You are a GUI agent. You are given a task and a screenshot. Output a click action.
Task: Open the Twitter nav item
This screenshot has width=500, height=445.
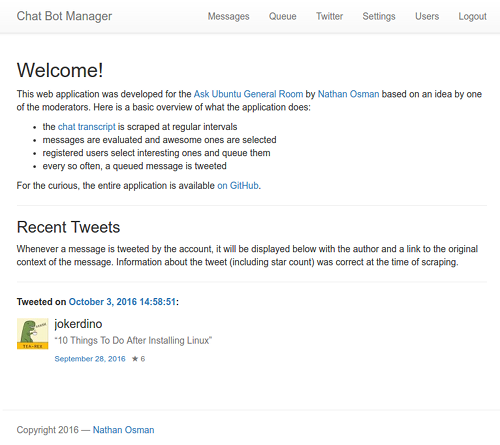point(329,16)
